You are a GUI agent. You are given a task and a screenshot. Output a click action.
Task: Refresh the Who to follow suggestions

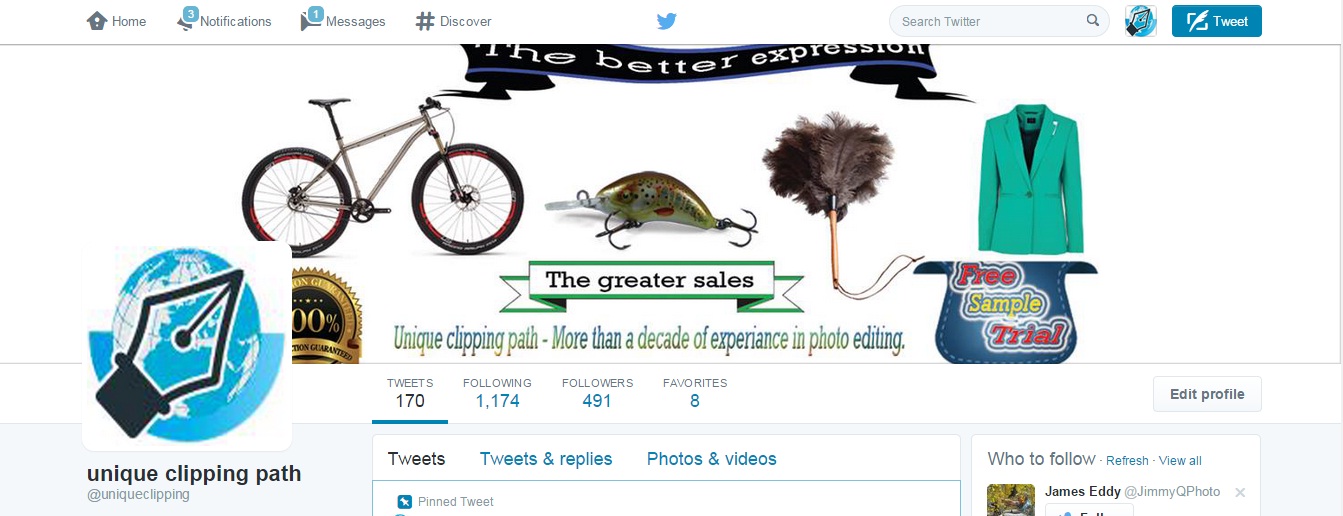pyautogui.click(x=1127, y=461)
